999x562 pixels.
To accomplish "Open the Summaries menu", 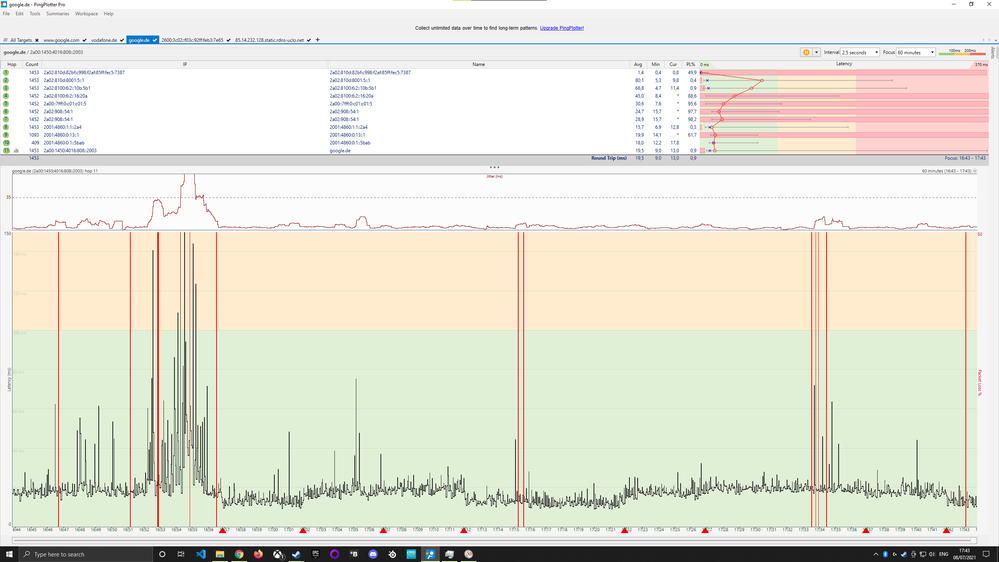I will tap(57, 14).
